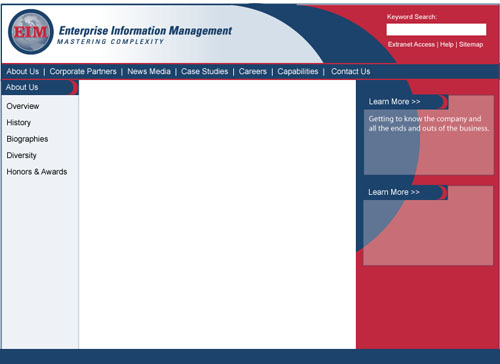
Task: Open Corporate Partners in navigation bar
Action: pos(83,71)
